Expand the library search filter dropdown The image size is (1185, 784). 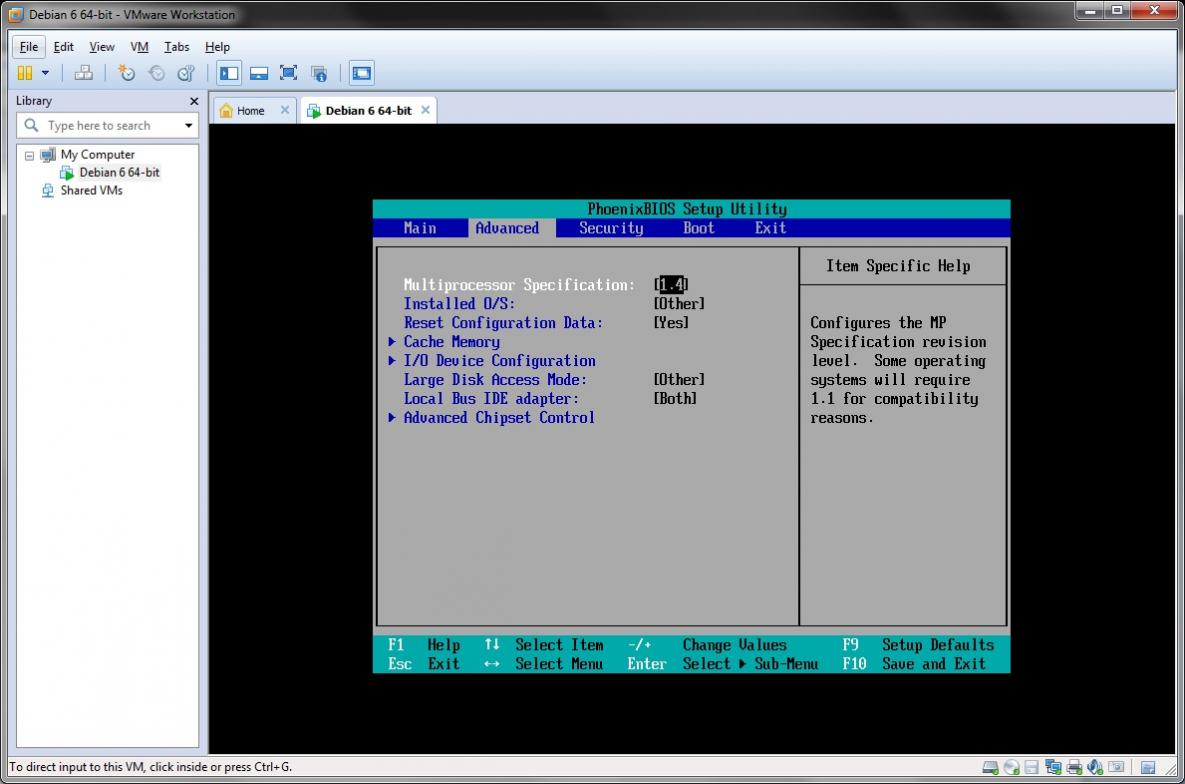coord(189,126)
